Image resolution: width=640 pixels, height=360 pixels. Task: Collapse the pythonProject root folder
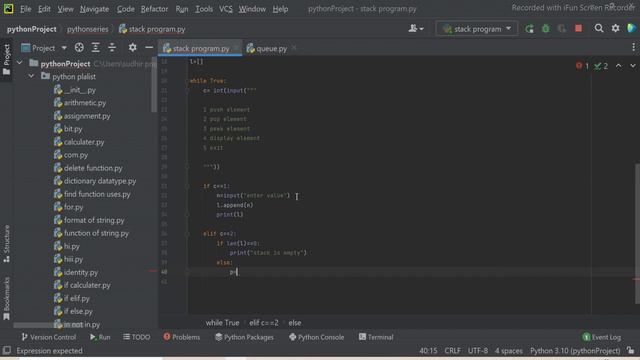(19, 63)
